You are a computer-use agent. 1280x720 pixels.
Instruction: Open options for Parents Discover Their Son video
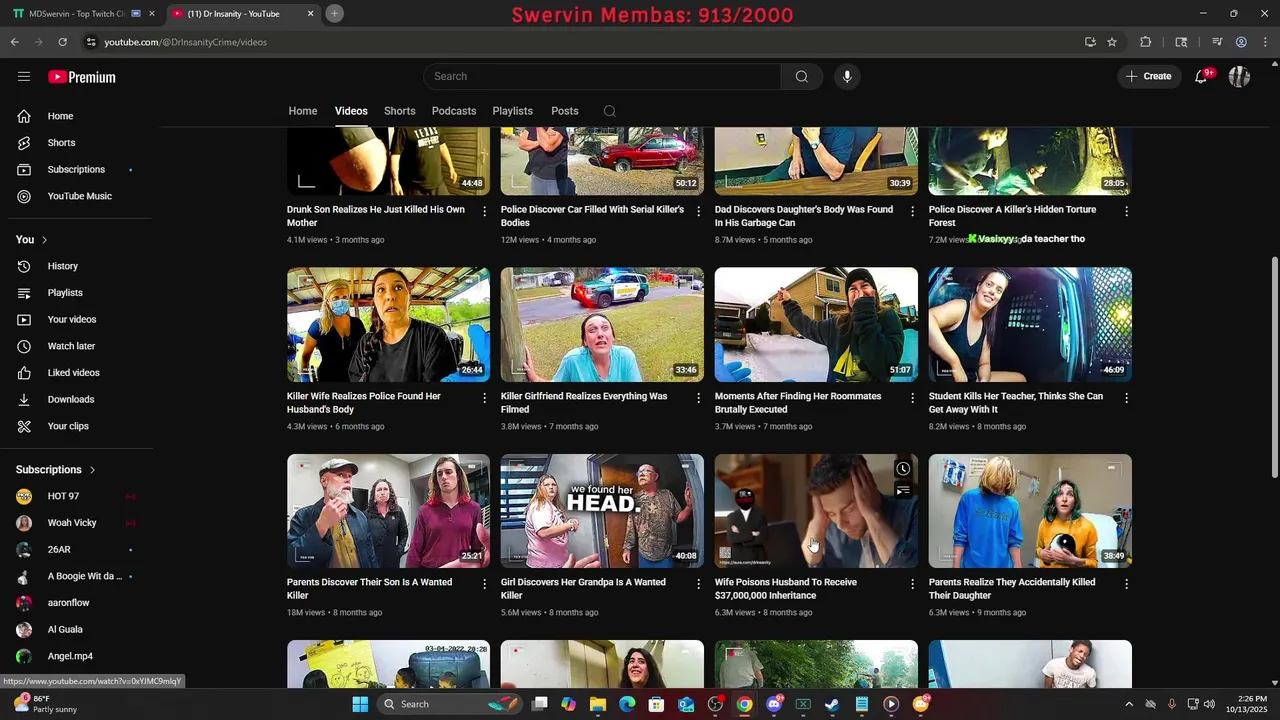(484, 584)
